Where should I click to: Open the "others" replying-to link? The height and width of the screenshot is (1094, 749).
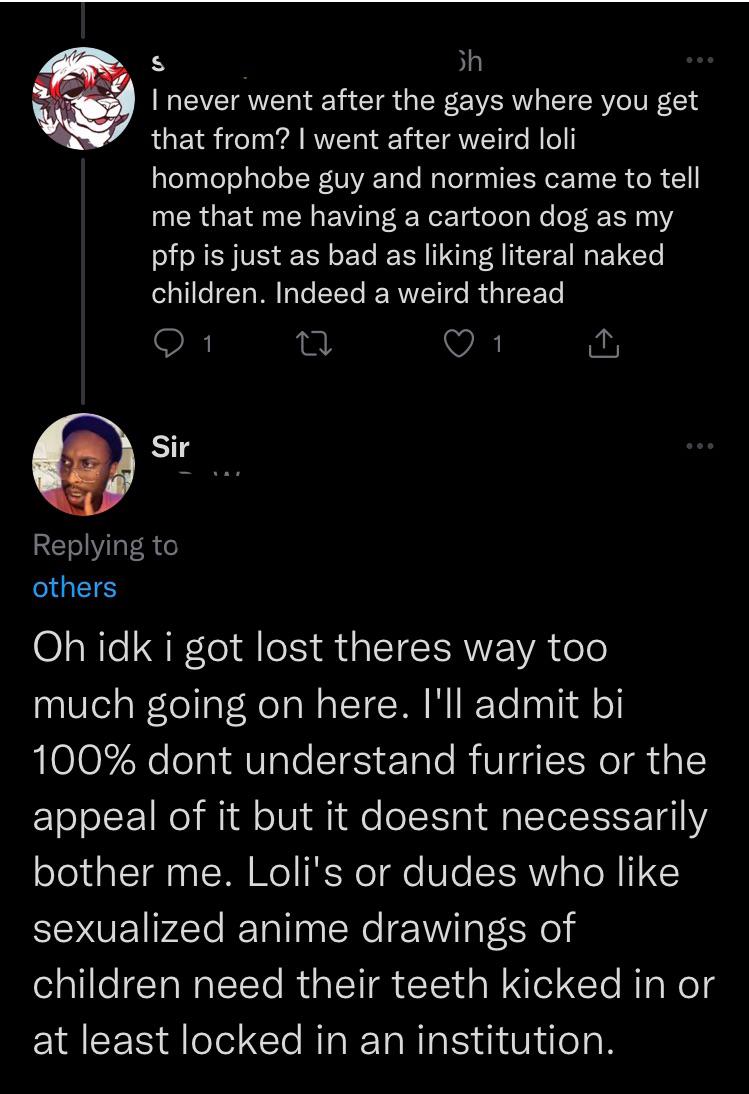click(75, 587)
